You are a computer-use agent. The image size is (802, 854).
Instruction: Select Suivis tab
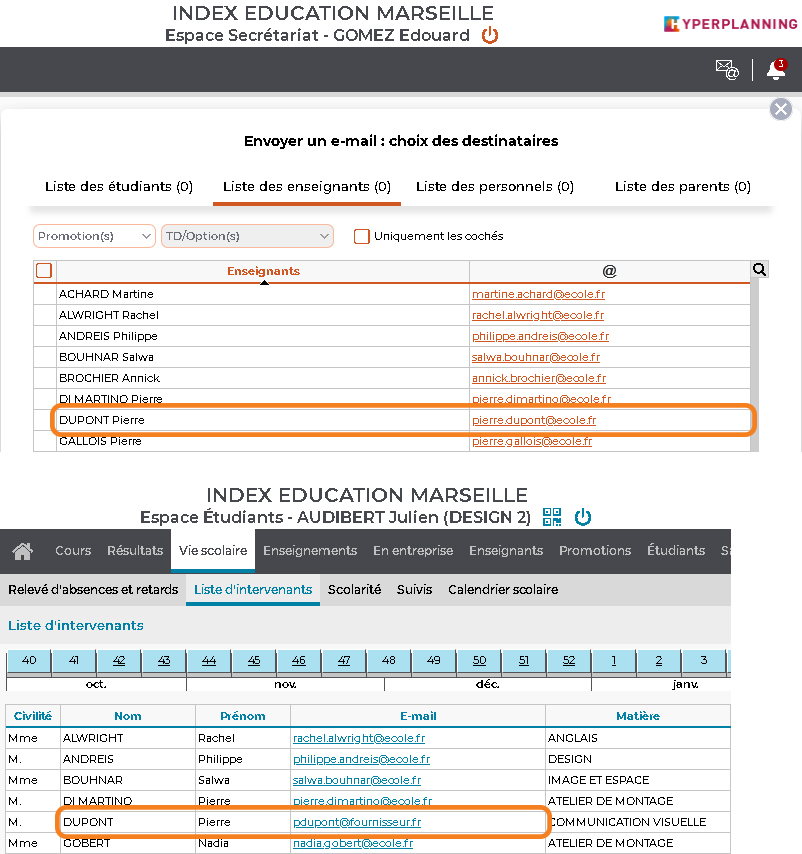click(x=414, y=590)
